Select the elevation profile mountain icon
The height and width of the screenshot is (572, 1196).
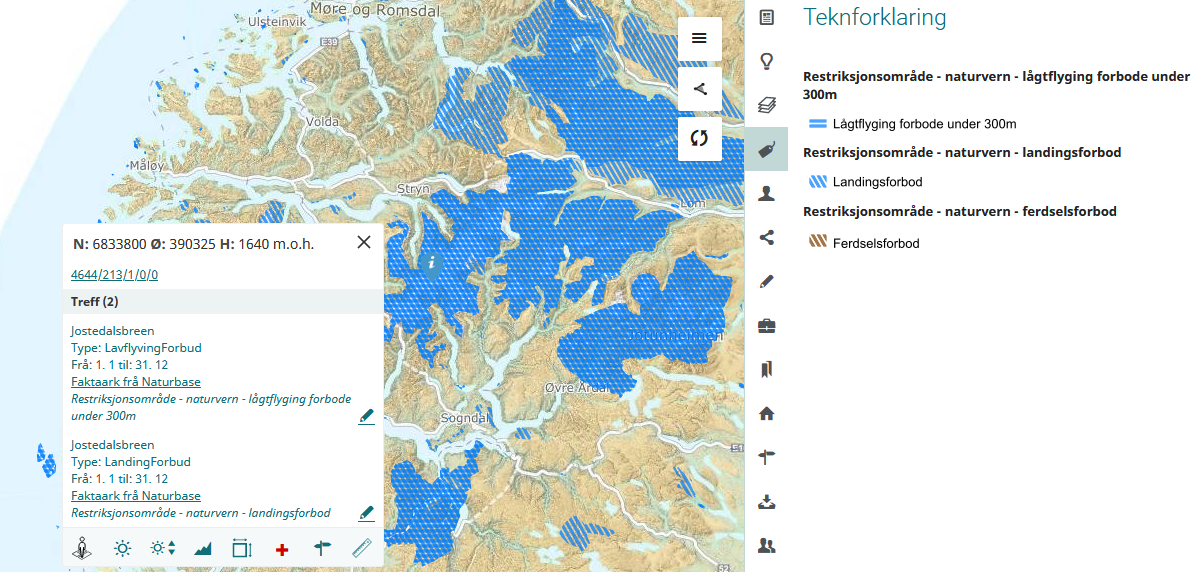(203, 548)
